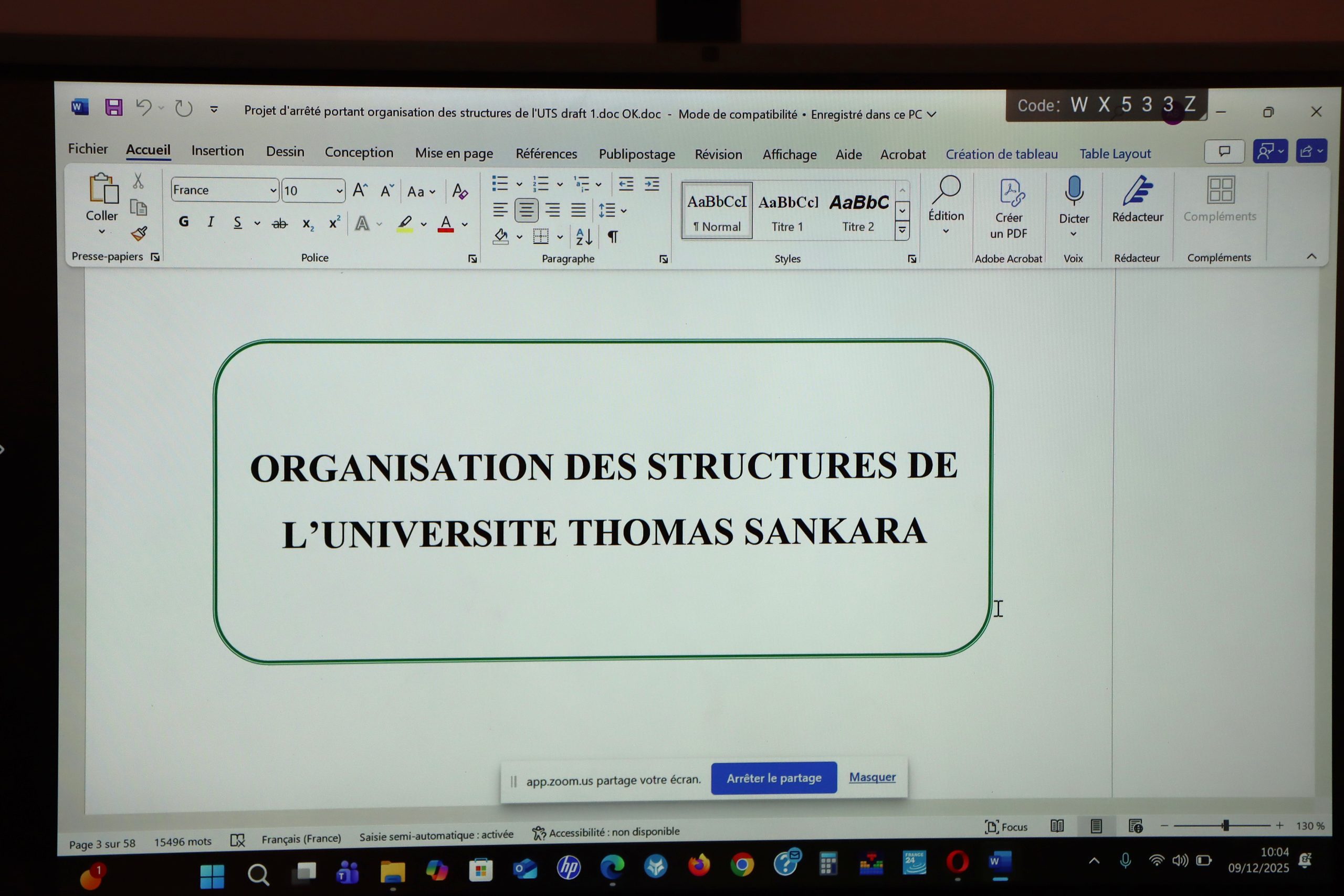Increase indent using the indent icon
Viewport: 1344px width, 896px height.
pos(652,184)
